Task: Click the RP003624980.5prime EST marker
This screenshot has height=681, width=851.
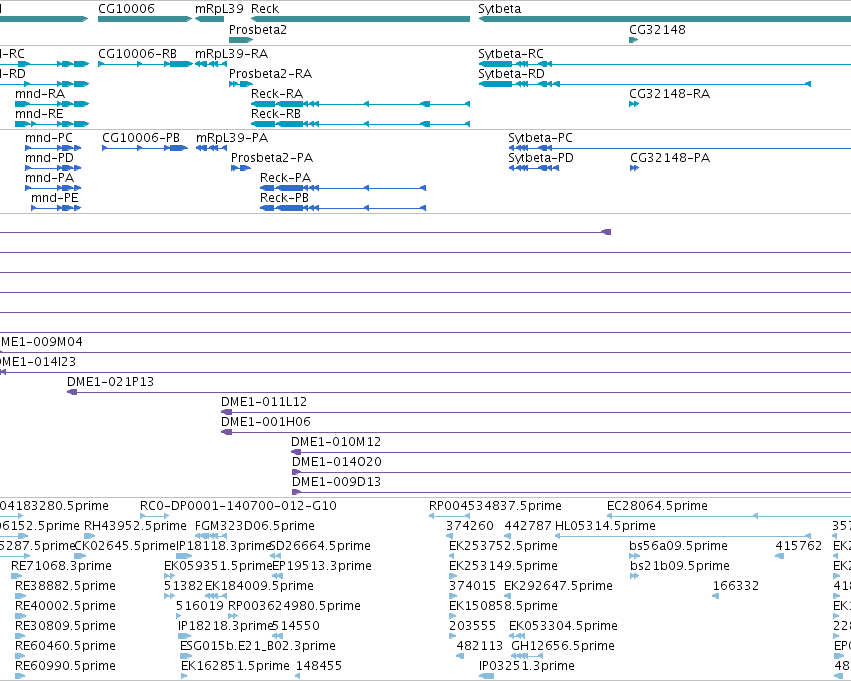Action: tap(233, 616)
